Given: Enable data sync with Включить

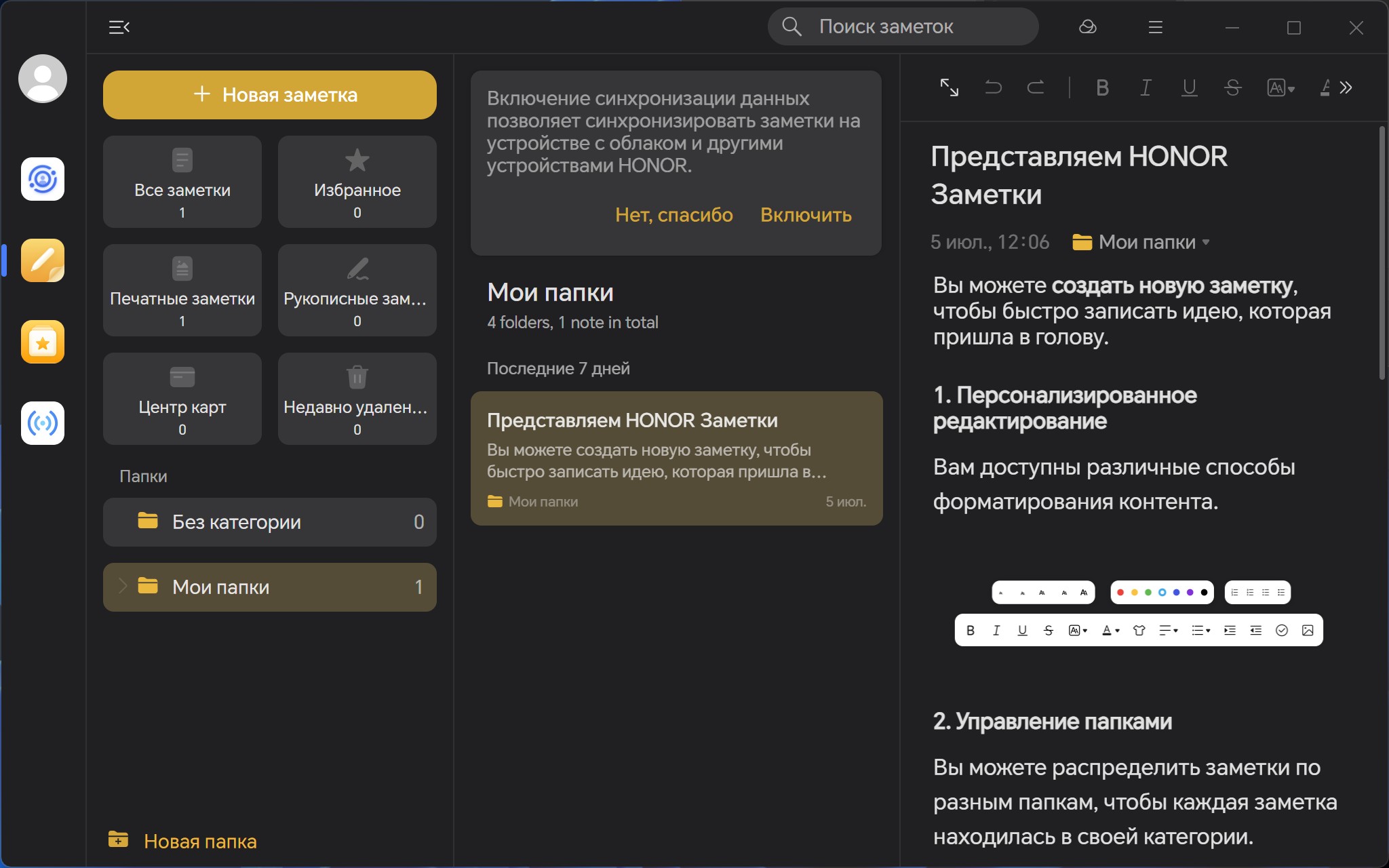Looking at the screenshot, I should [806, 215].
